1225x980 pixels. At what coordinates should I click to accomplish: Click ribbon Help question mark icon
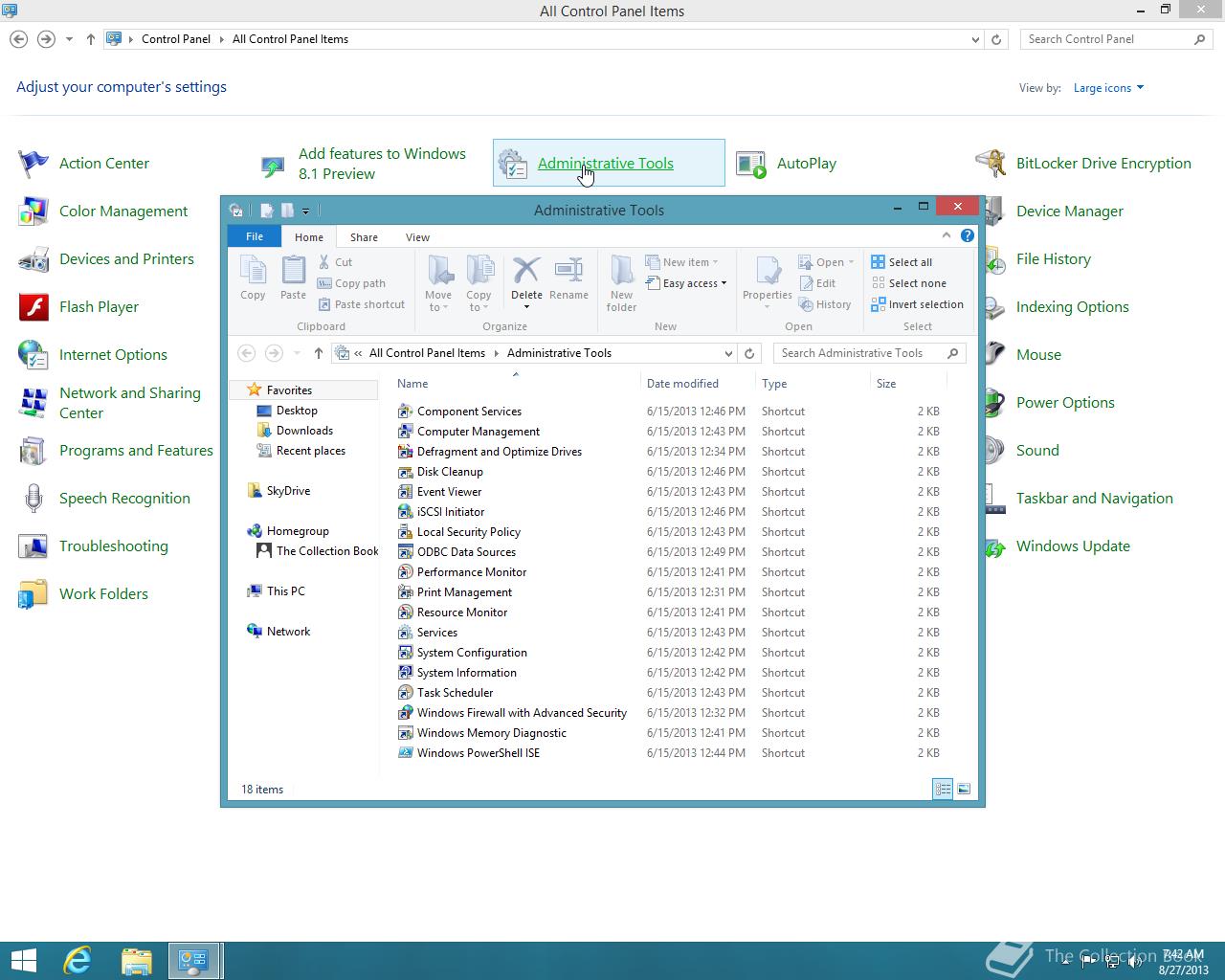coord(968,235)
